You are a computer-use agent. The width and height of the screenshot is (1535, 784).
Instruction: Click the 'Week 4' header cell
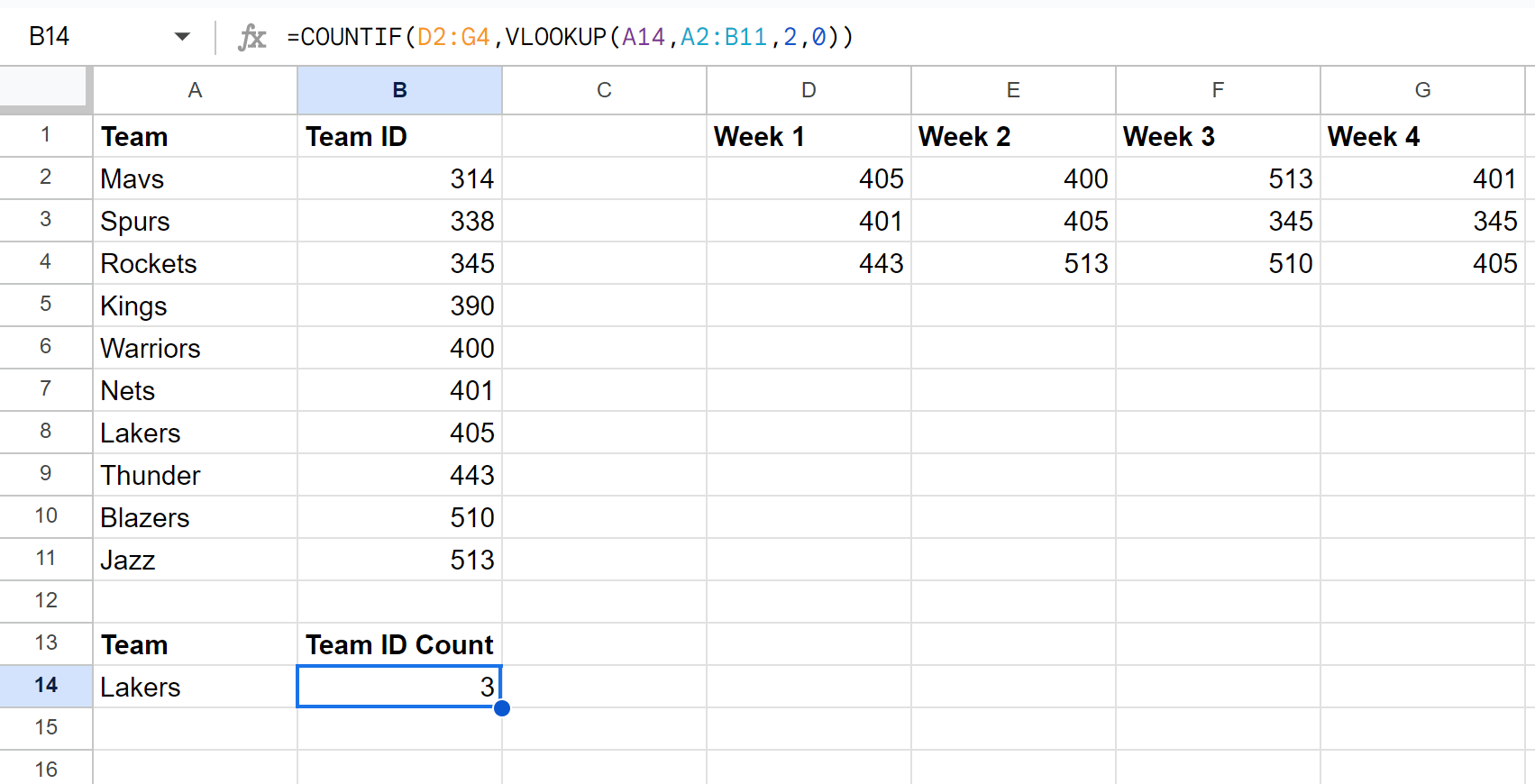[1422, 136]
